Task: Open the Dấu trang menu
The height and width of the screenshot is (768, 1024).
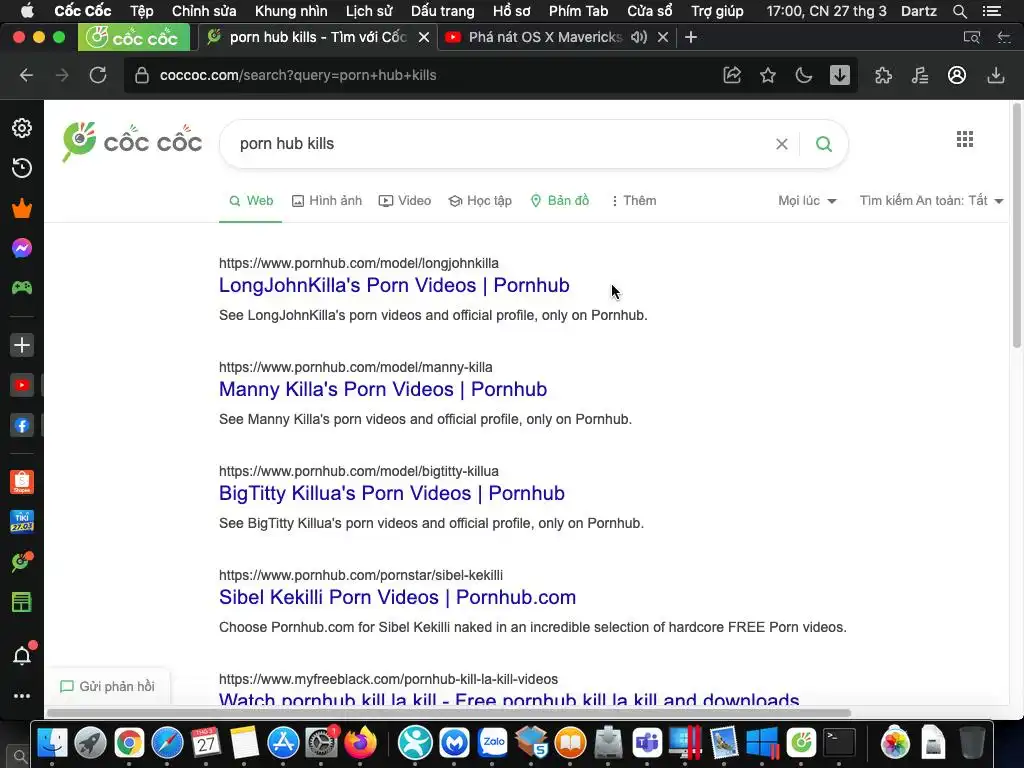Action: 442,11
